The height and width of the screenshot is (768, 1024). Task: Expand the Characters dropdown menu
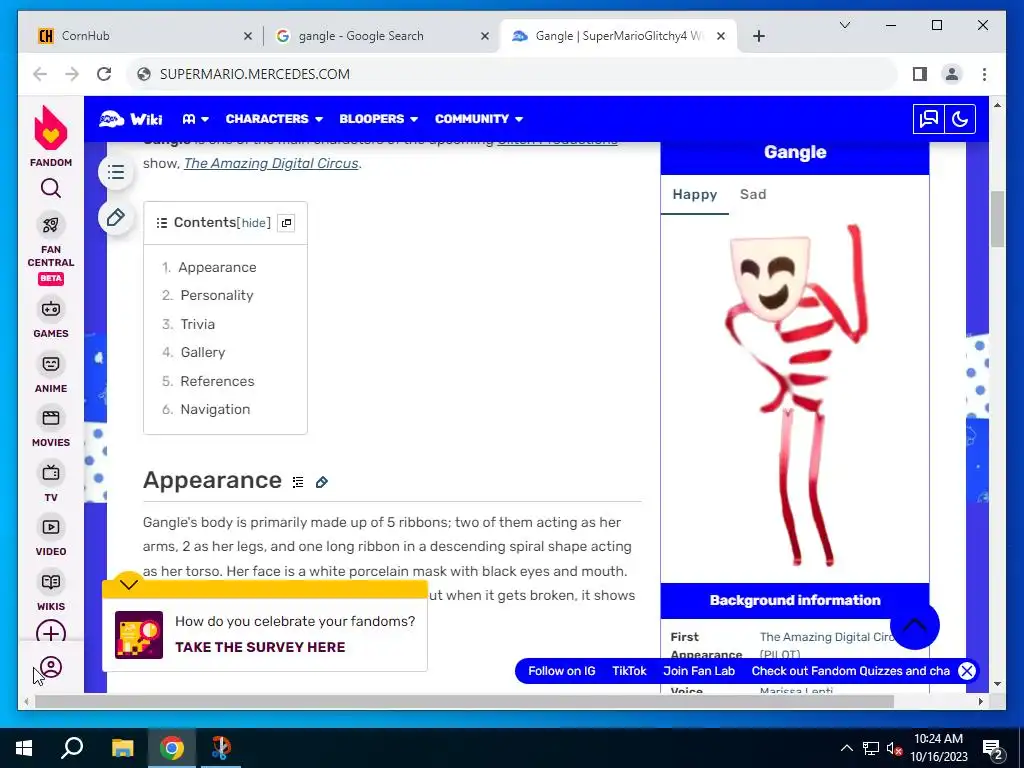point(274,119)
